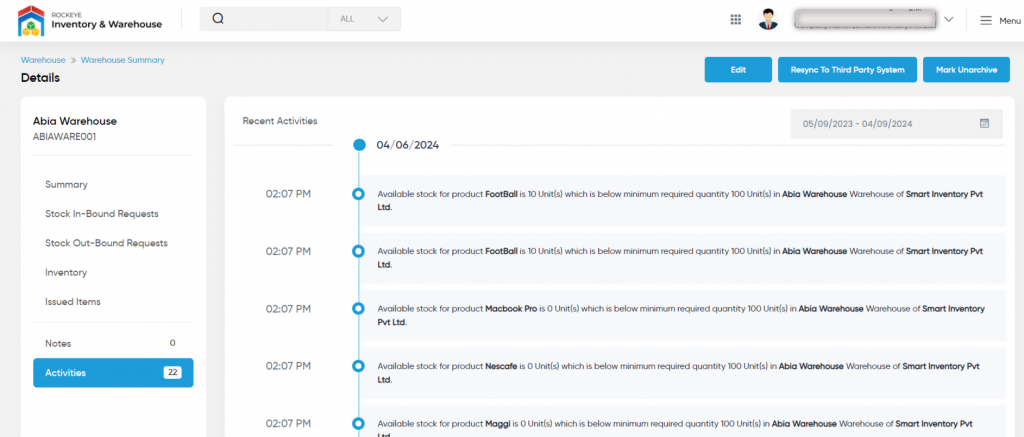
Task: Click the Macbook Pro stock alert entry
Action: tap(684, 316)
